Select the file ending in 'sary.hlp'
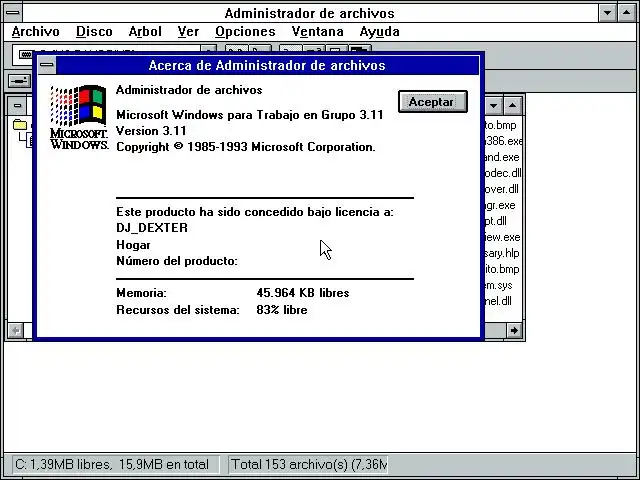 point(502,253)
